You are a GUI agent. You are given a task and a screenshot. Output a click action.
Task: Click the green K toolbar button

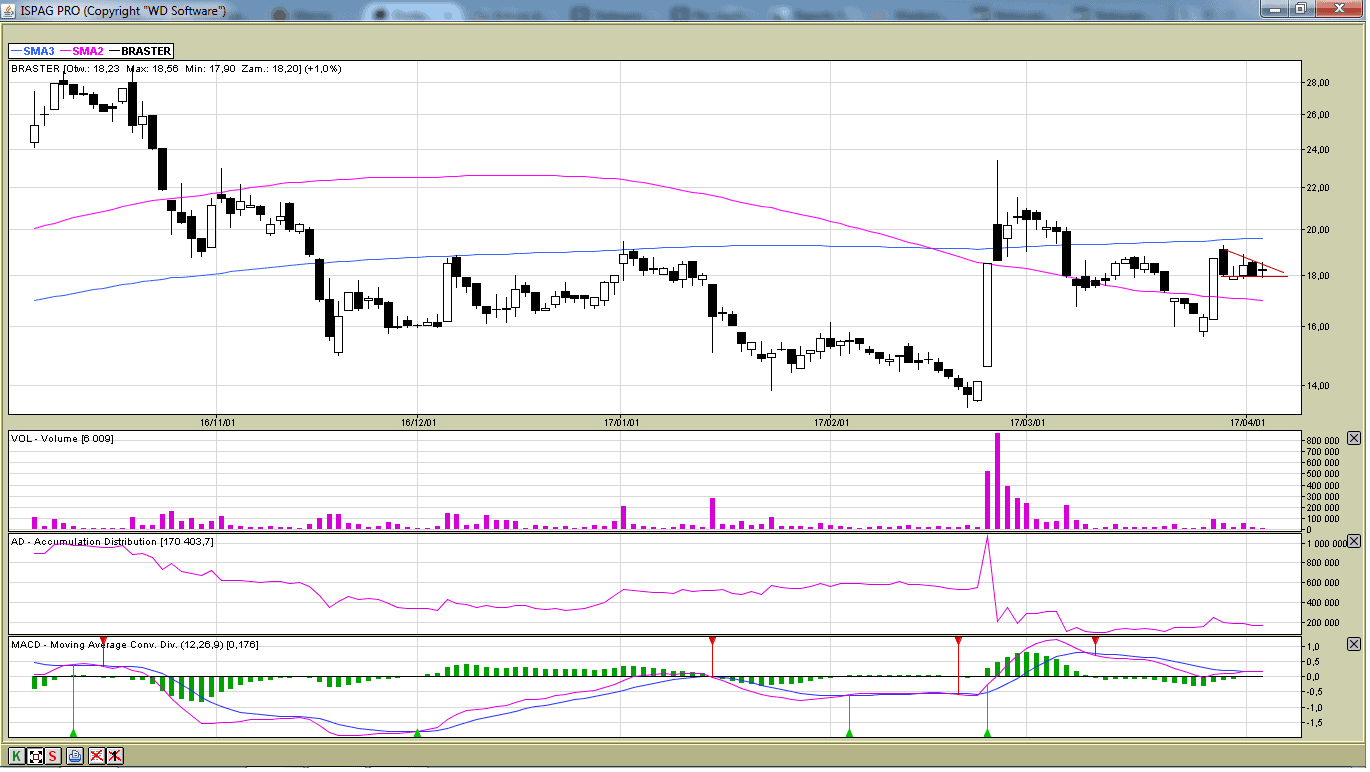[x=17, y=756]
